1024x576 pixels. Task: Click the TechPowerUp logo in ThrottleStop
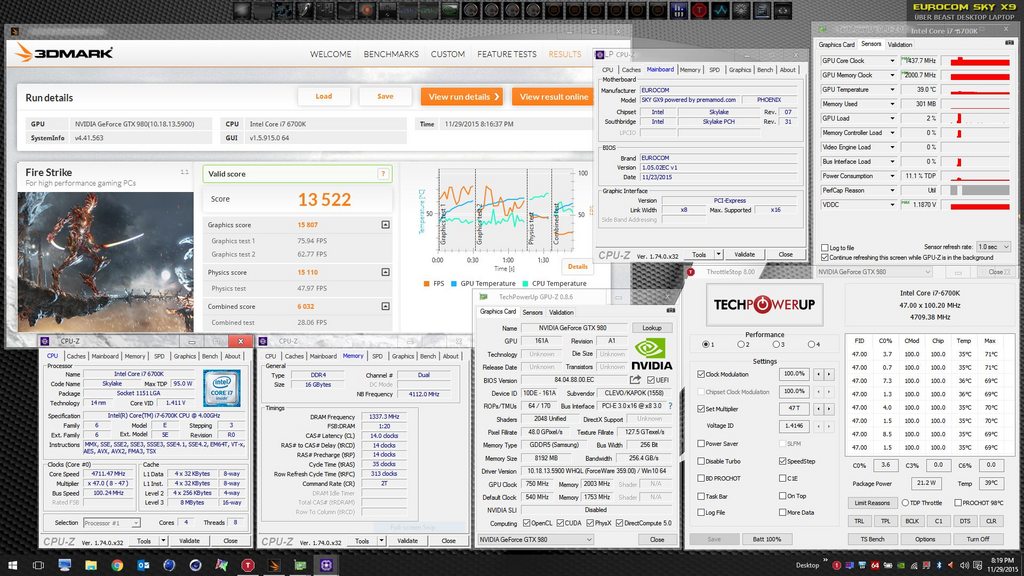[764, 304]
